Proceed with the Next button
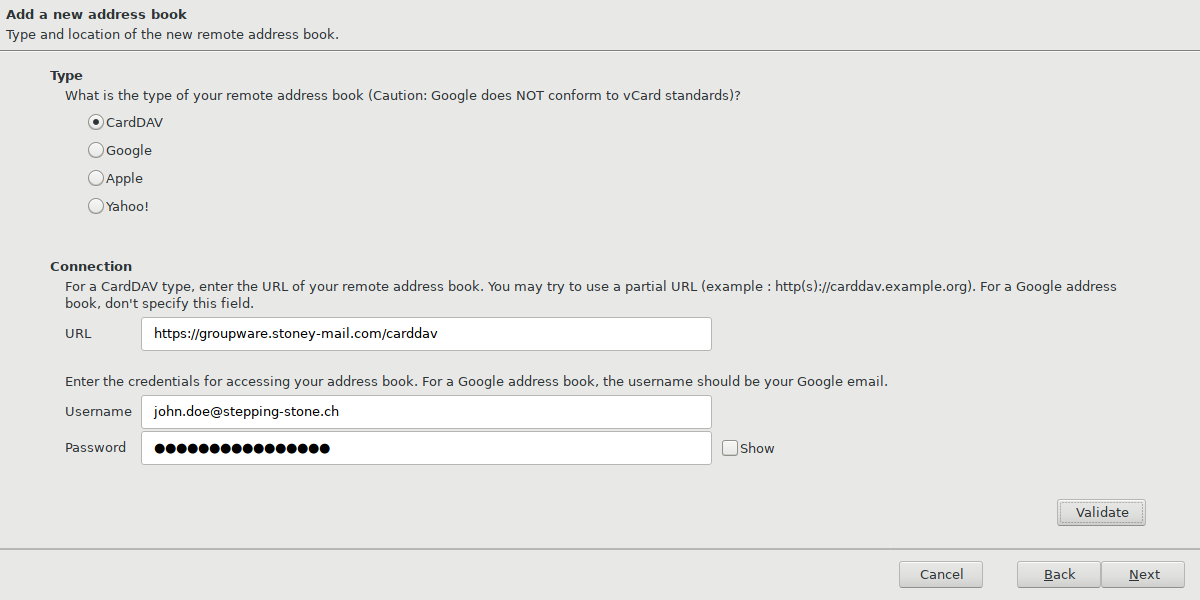 [1143, 574]
